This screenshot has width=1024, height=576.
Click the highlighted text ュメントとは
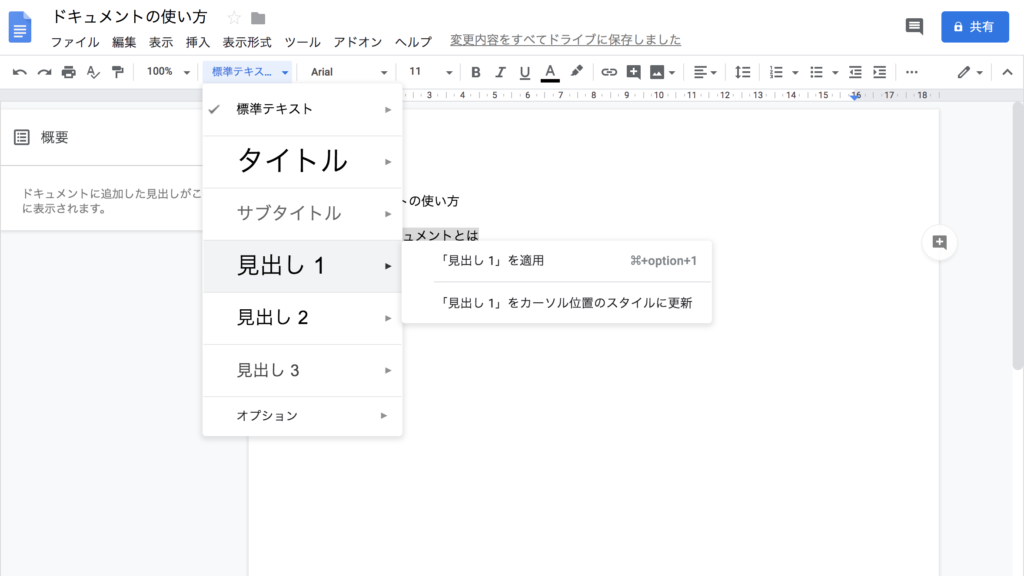tap(440, 235)
